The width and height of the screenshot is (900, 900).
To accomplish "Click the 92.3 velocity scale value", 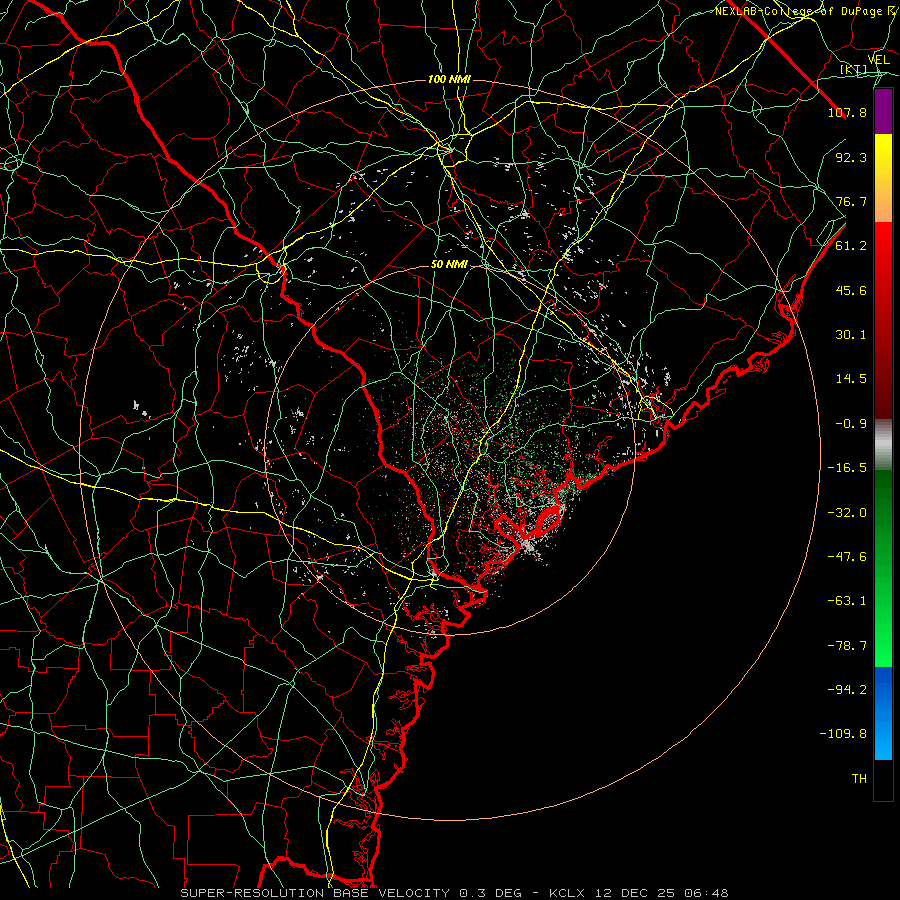I will pos(851,157).
